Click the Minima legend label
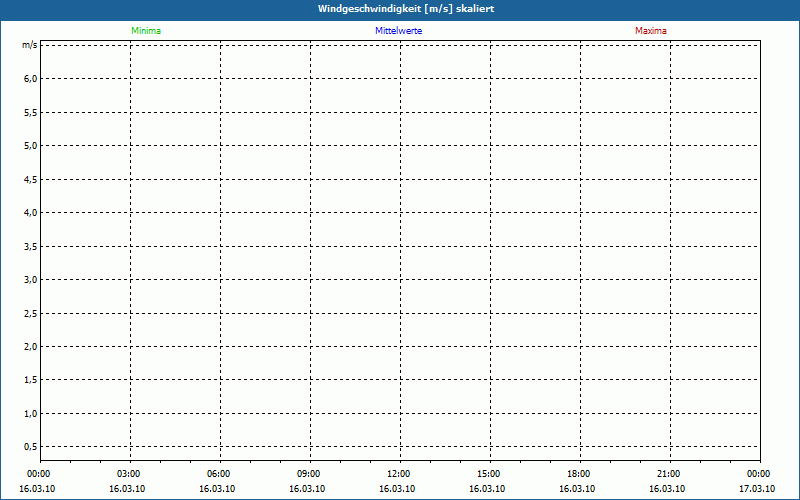This screenshot has height=500, width=800. [x=146, y=31]
